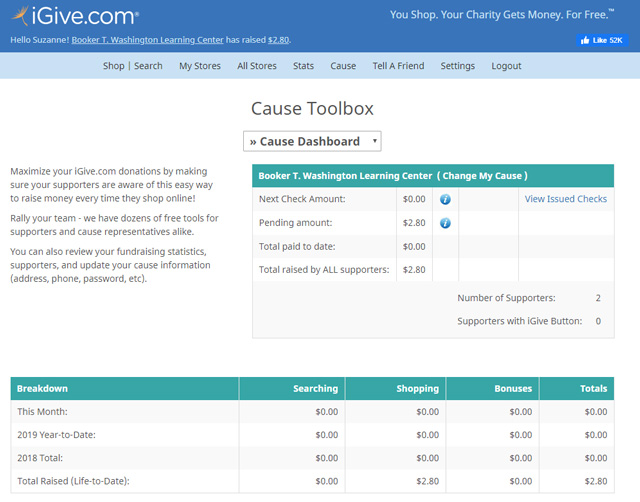Click the Bonuses column header

(x=513, y=389)
